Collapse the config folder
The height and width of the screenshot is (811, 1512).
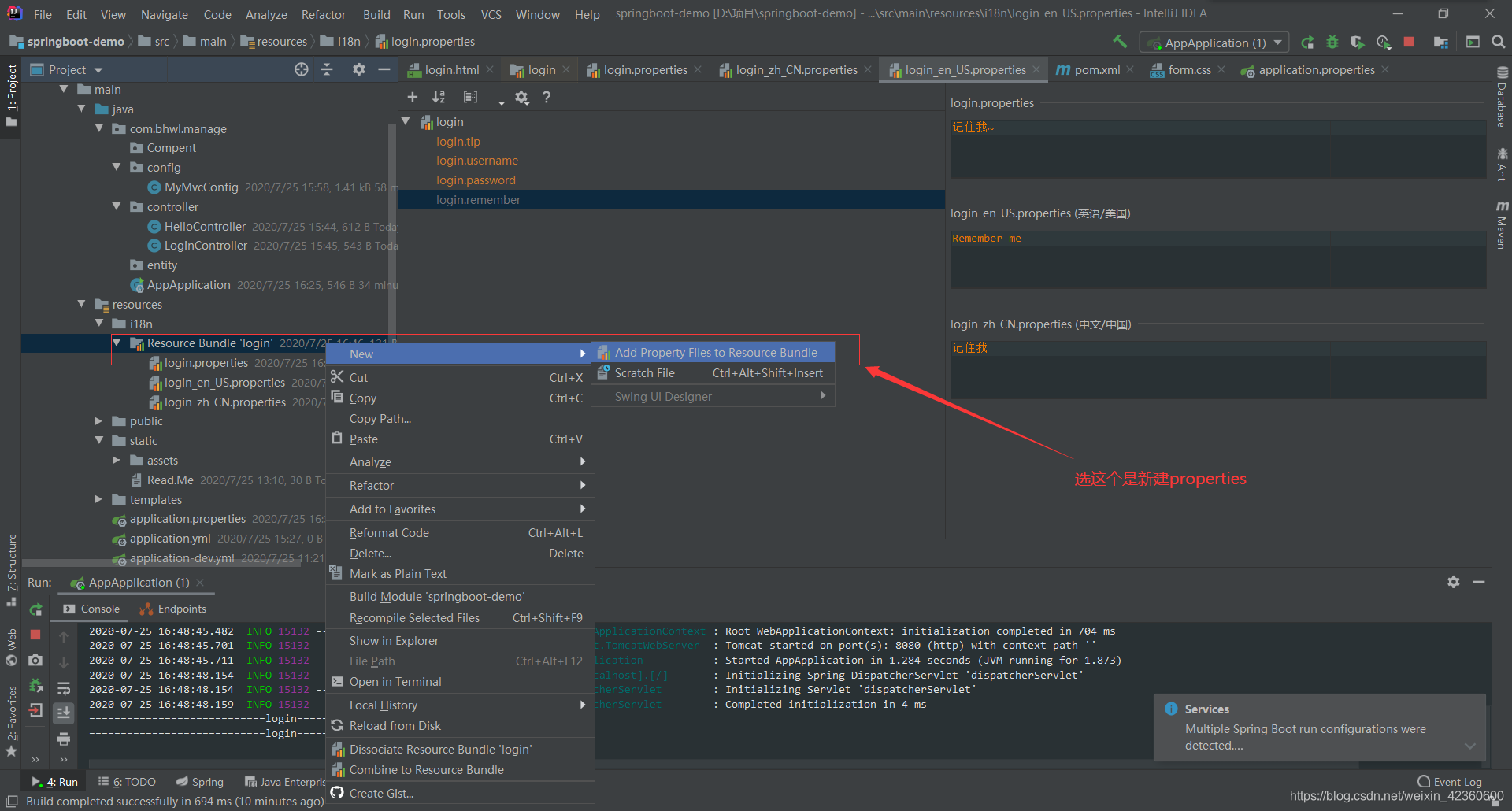tap(117, 167)
